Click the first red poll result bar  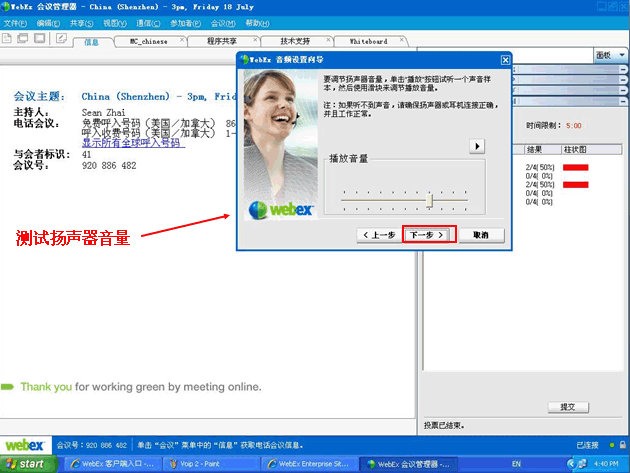pyautogui.click(x=575, y=167)
